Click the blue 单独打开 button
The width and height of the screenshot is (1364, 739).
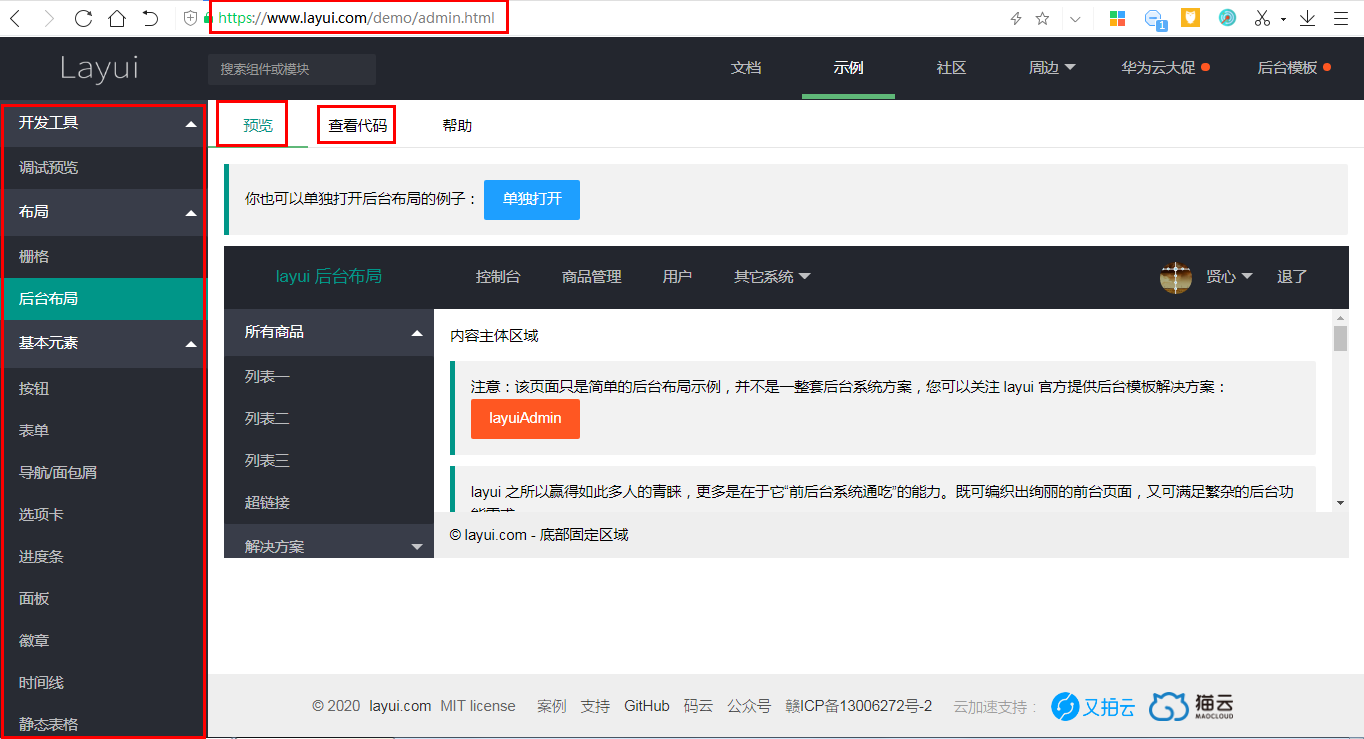(532, 199)
